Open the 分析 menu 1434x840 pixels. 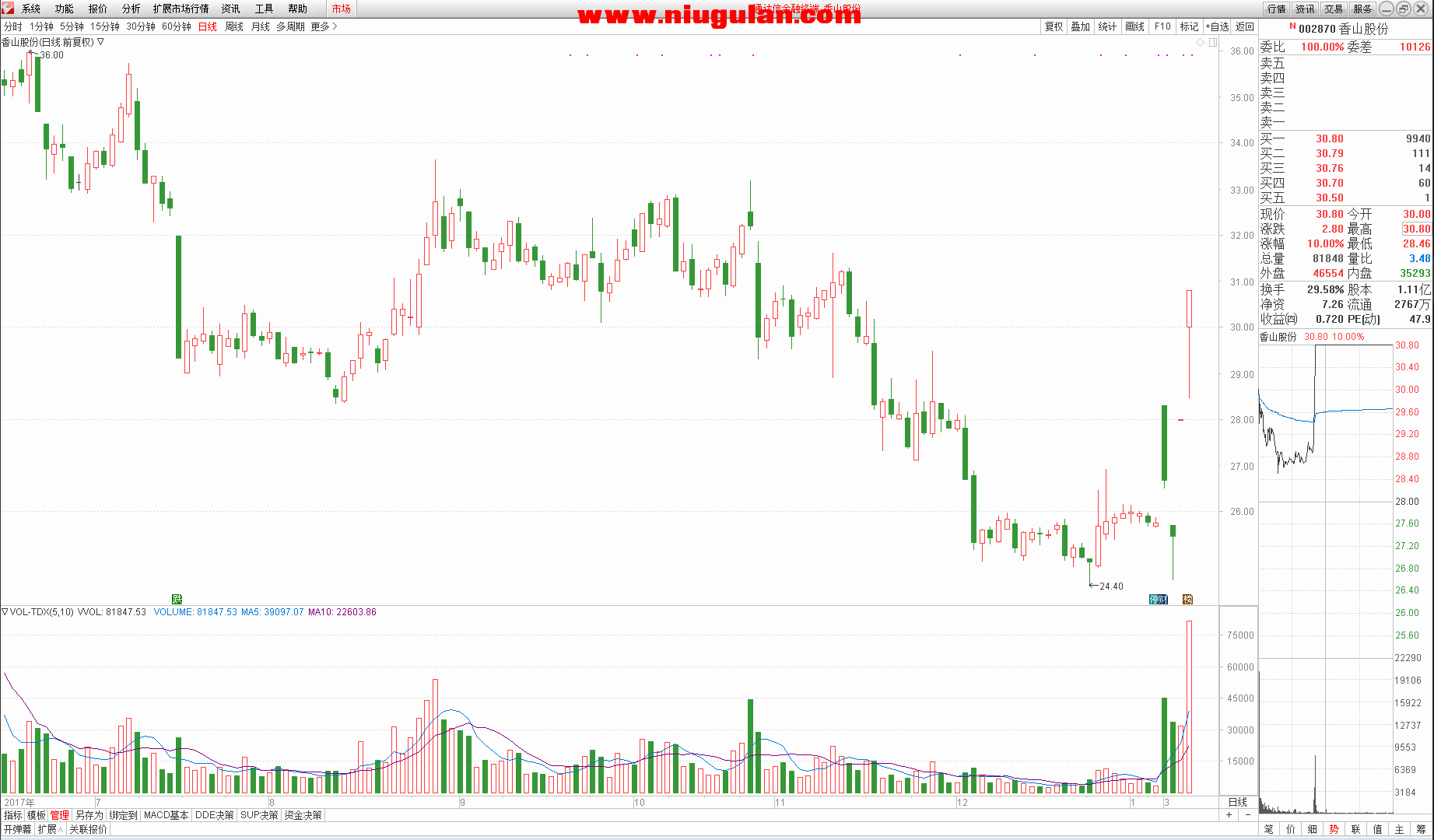131,9
